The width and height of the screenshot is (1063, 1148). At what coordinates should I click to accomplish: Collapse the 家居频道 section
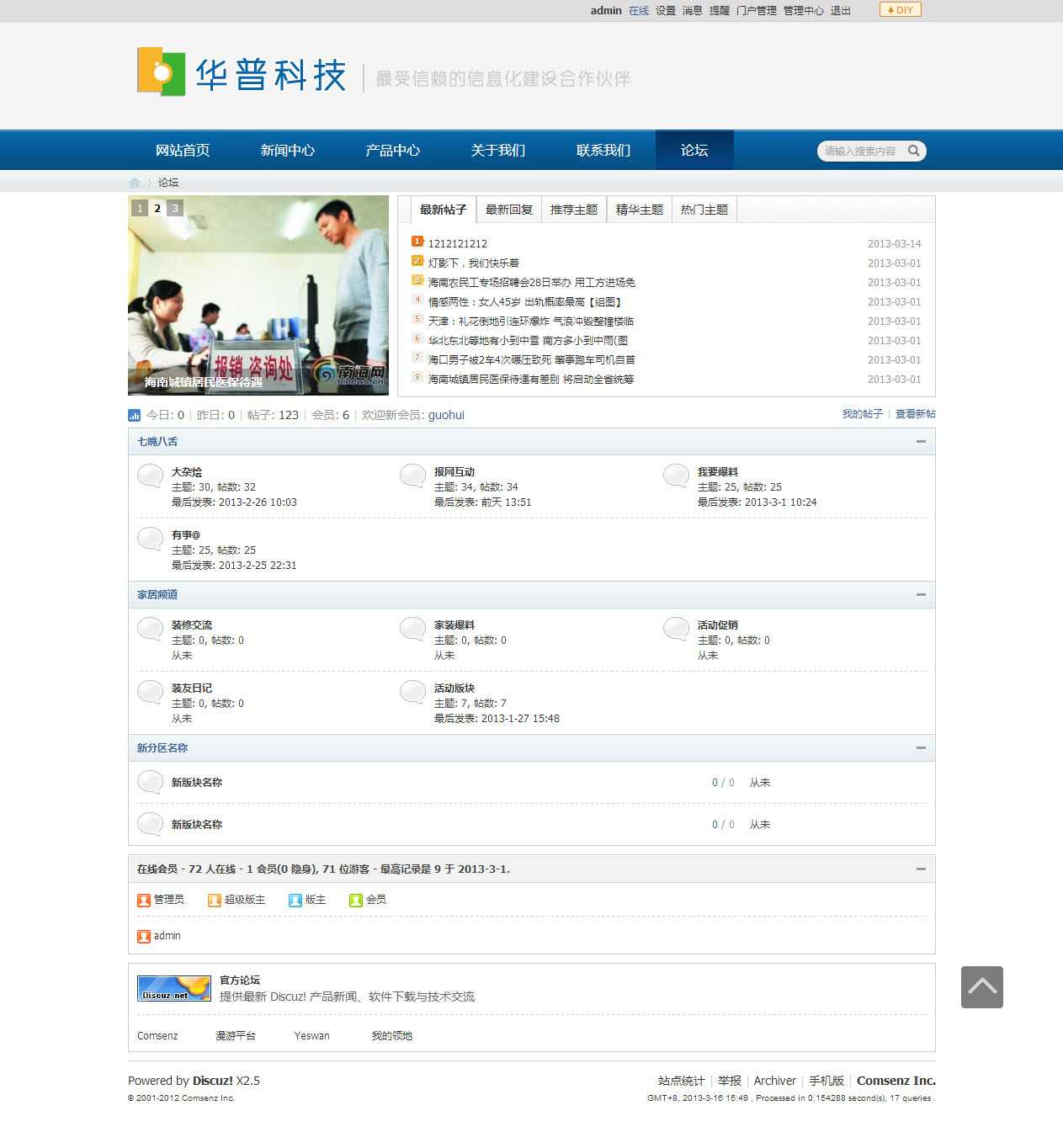coord(921,594)
